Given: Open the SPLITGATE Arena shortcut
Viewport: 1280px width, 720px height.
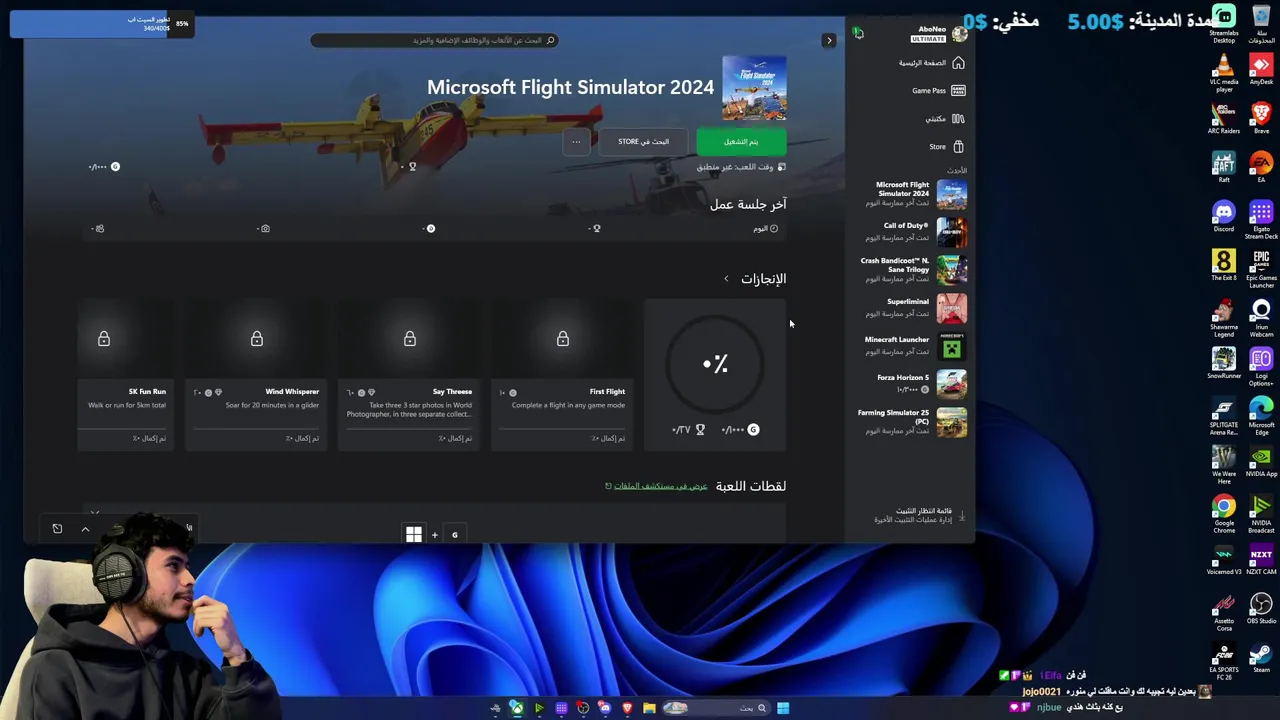Looking at the screenshot, I should pyautogui.click(x=1224, y=416).
